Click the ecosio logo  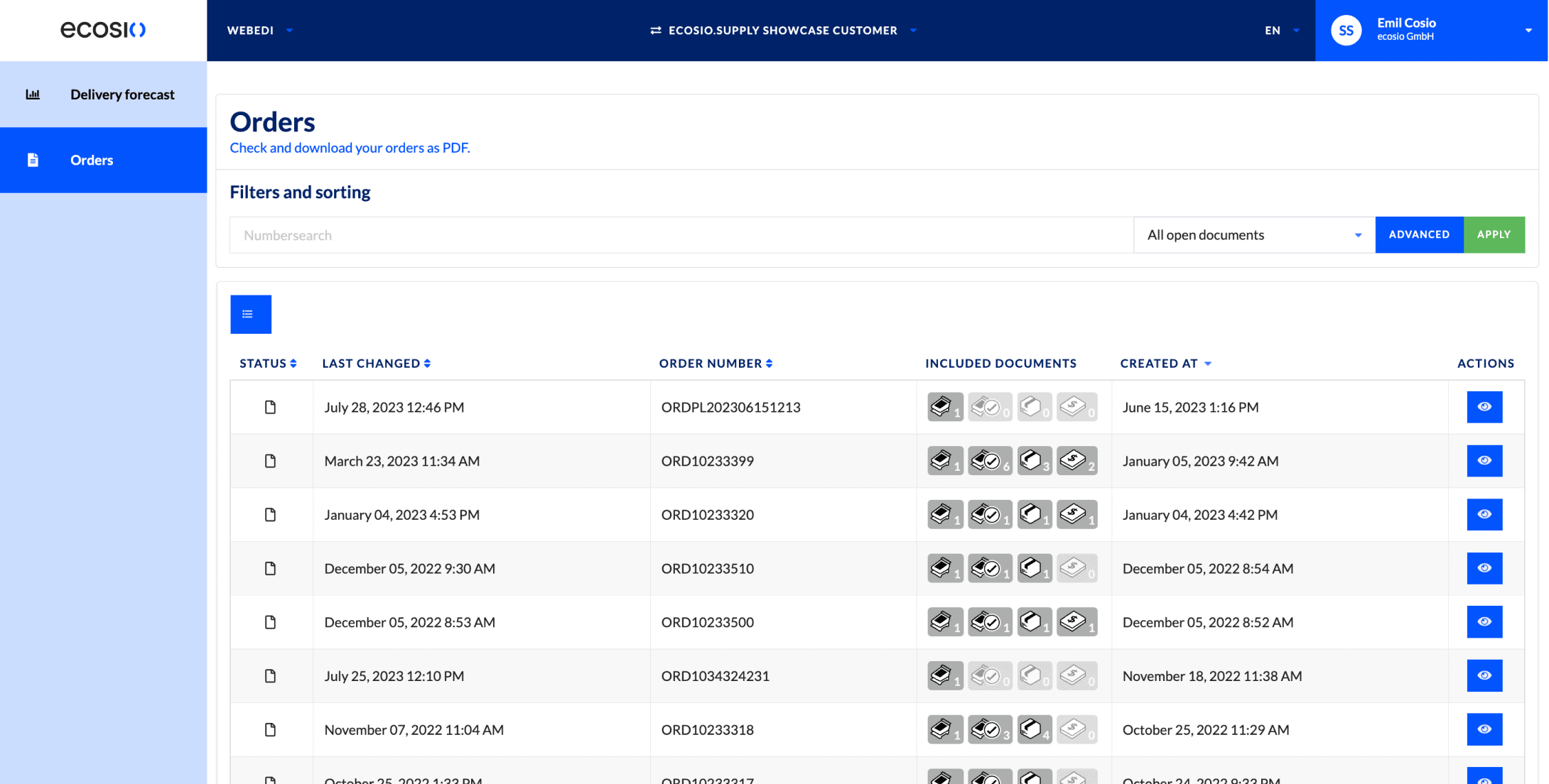pyautogui.click(x=103, y=30)
